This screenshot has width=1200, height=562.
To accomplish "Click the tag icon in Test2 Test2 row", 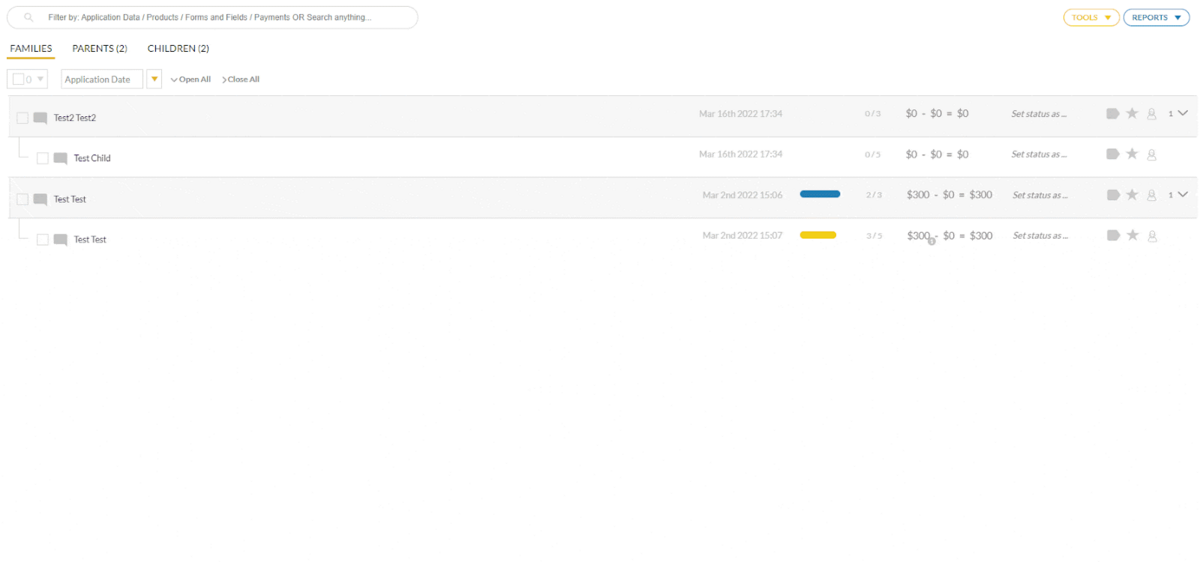I will pos(1113,114).
